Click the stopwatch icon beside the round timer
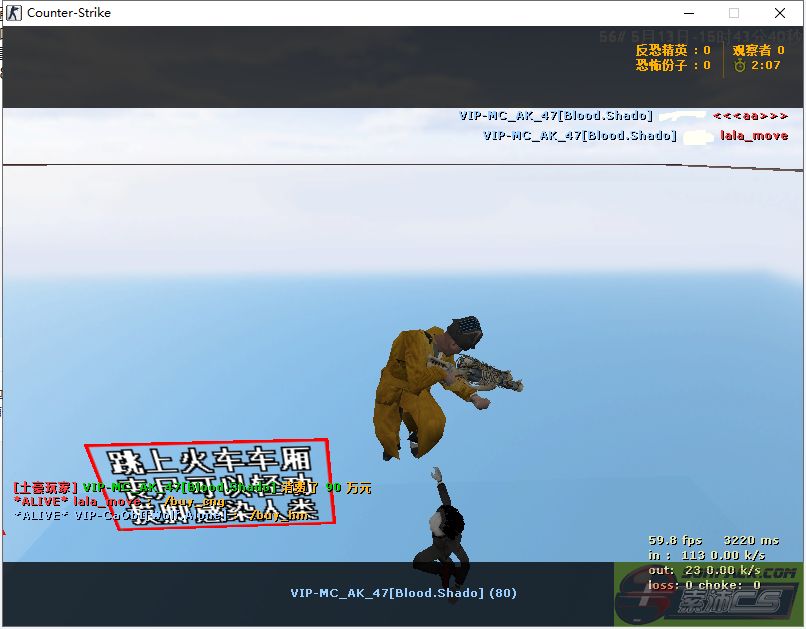The image size is (806, 629). (x=739, y=65)
